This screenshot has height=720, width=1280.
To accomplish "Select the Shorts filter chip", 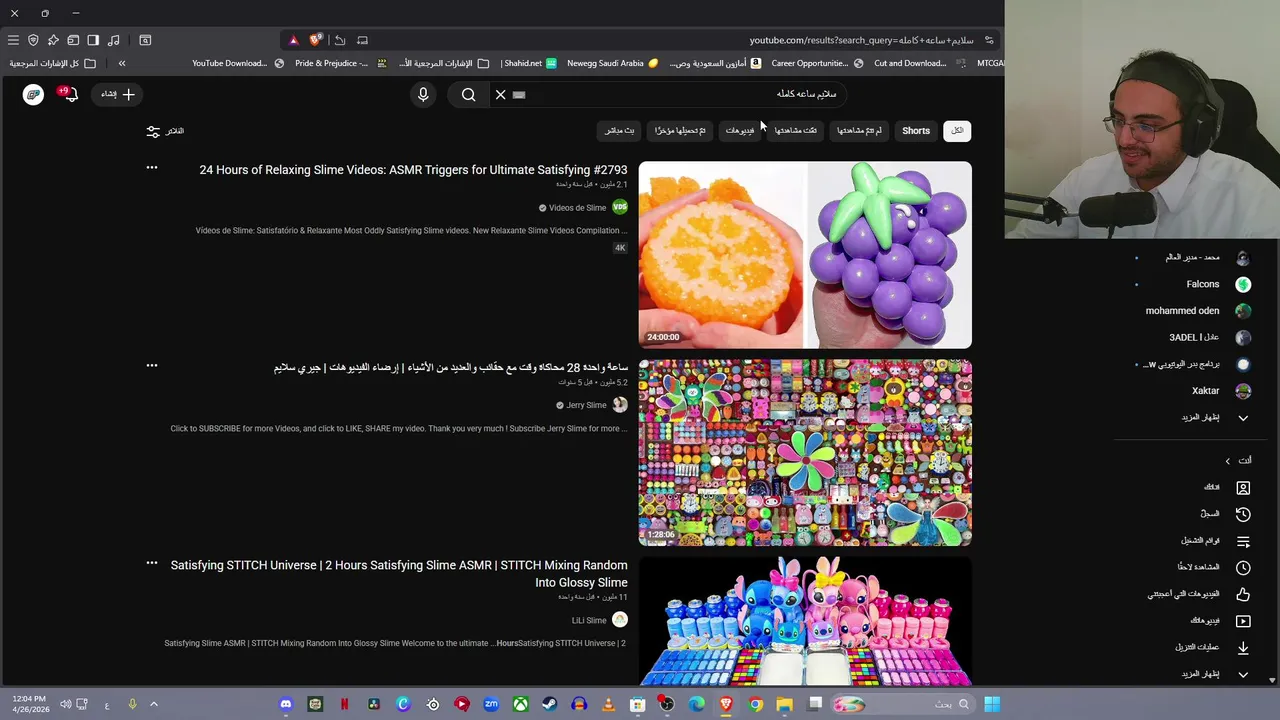I will pyautogui.click(x=916, y=131).
